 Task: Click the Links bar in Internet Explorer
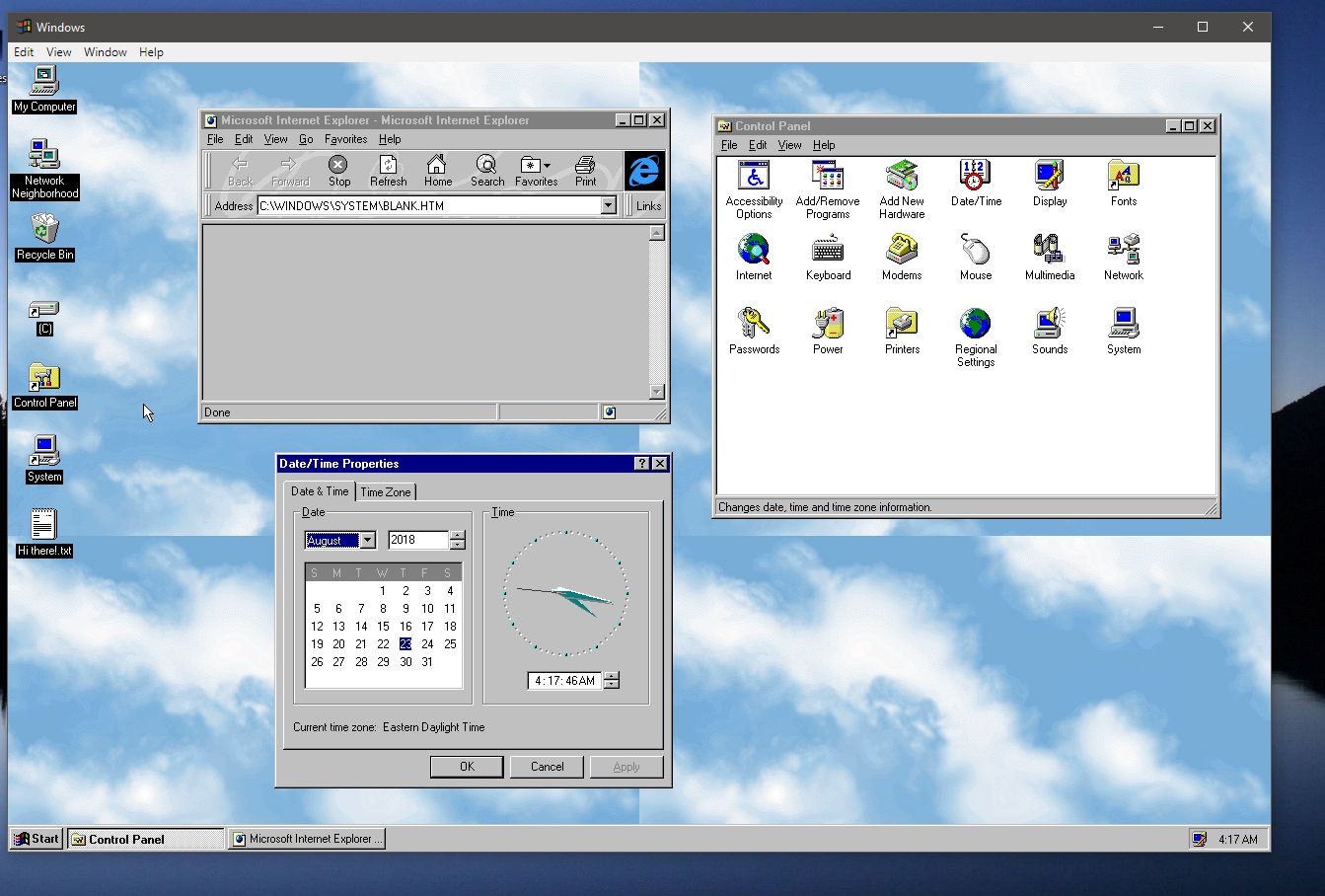647,205
